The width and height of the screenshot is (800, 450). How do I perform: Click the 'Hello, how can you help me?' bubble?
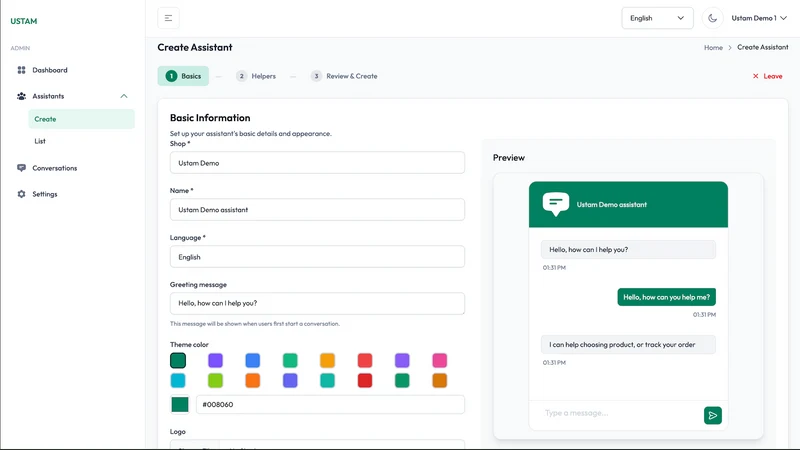(x=666, y=297)
